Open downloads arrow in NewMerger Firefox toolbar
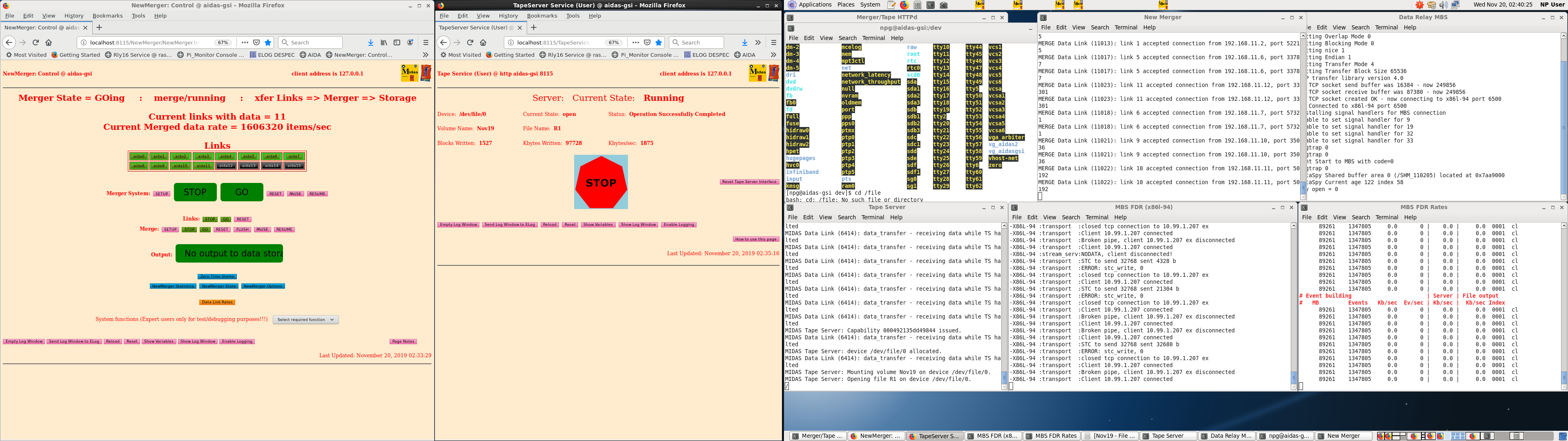This screenshot has height=441, width=1568. click(x=371, y=42)
